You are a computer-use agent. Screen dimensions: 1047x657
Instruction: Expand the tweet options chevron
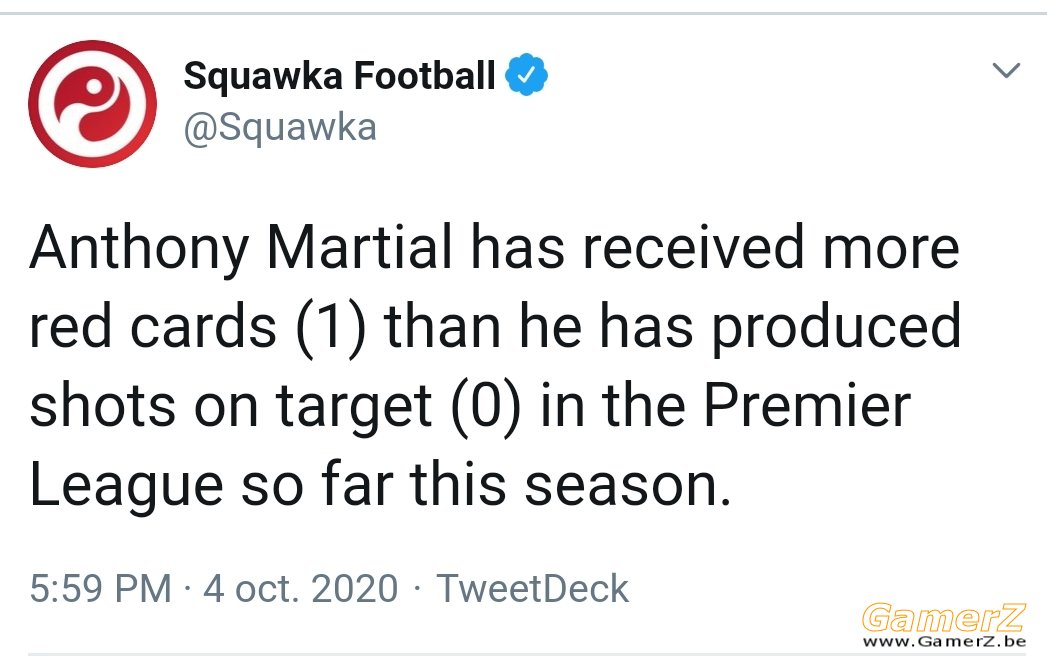point(1006,70)
